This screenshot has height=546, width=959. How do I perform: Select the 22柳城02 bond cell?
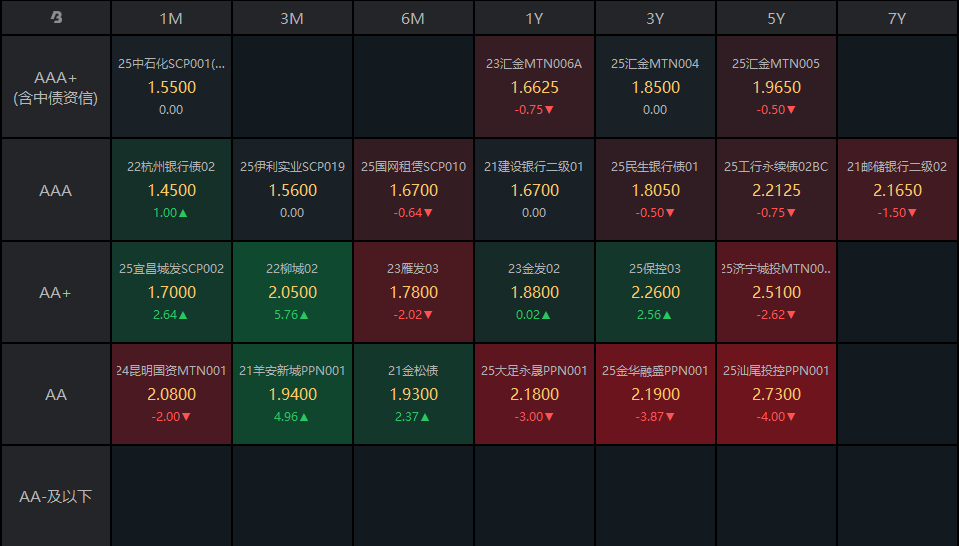point(292,292)
